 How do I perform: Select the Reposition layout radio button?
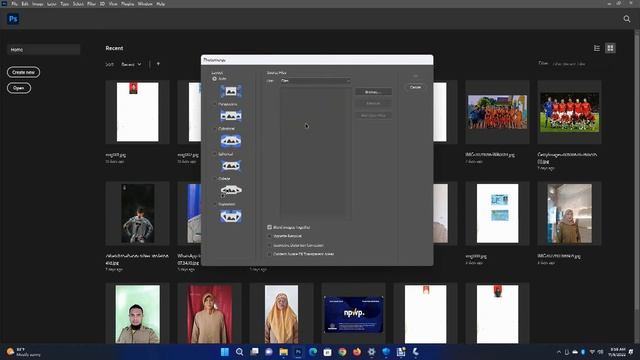pos(214,204)
